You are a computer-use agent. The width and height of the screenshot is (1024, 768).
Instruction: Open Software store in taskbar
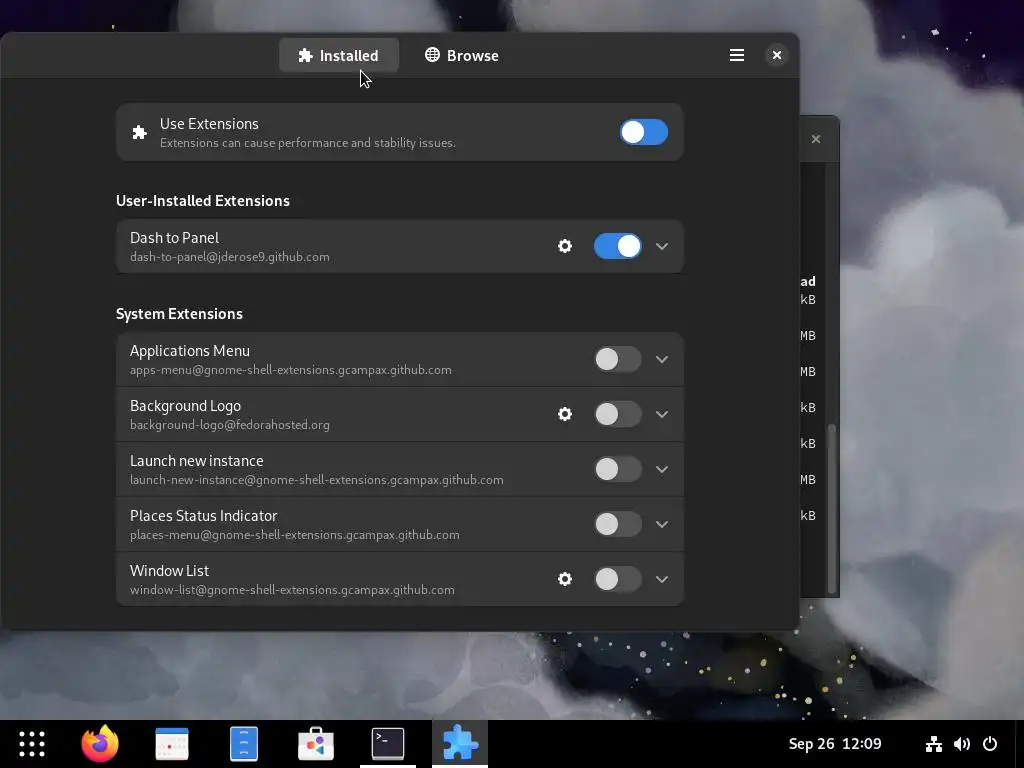point(316,744)
